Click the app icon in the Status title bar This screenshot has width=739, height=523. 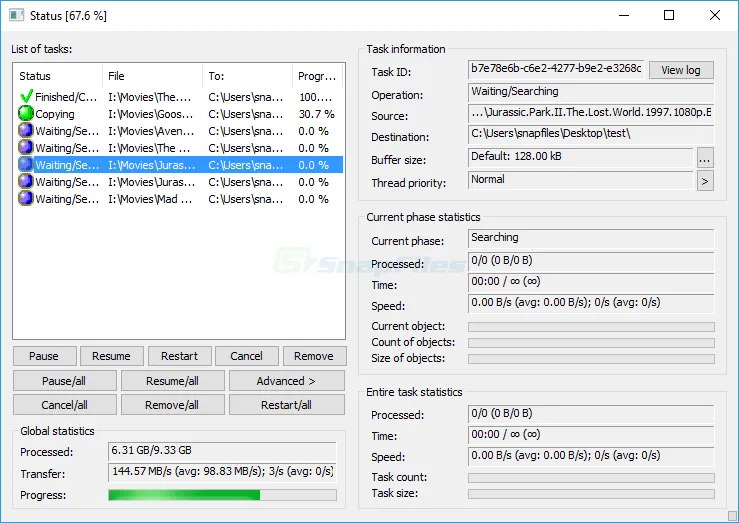coord(16,16)
